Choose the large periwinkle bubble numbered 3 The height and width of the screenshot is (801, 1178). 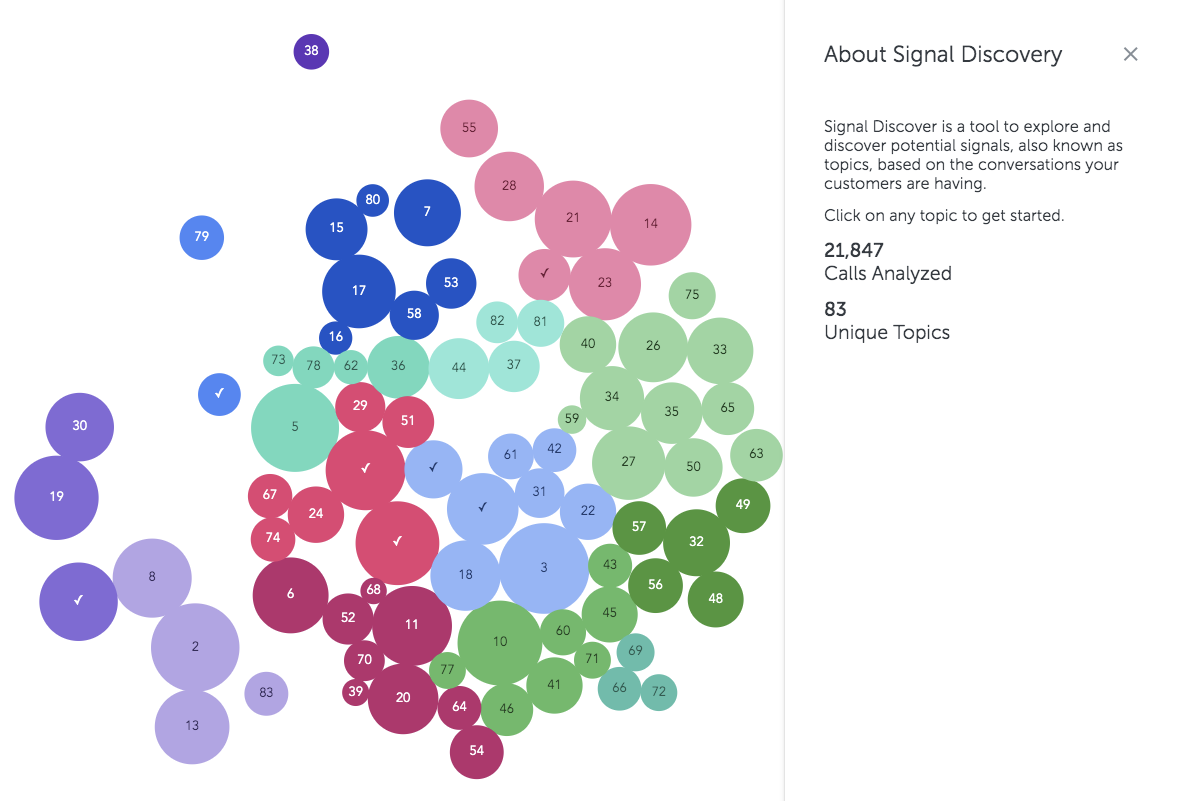click(543, 568)
